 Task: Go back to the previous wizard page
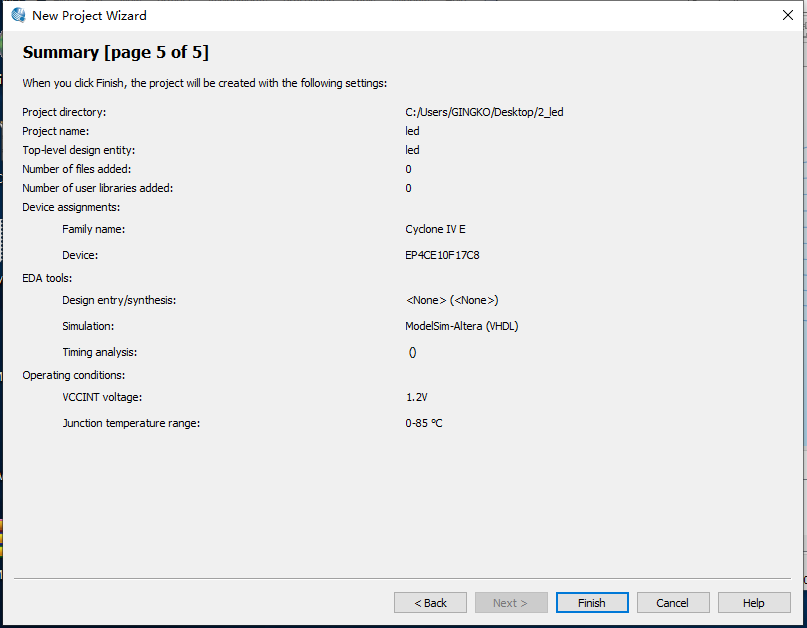[x=430, y=603]
